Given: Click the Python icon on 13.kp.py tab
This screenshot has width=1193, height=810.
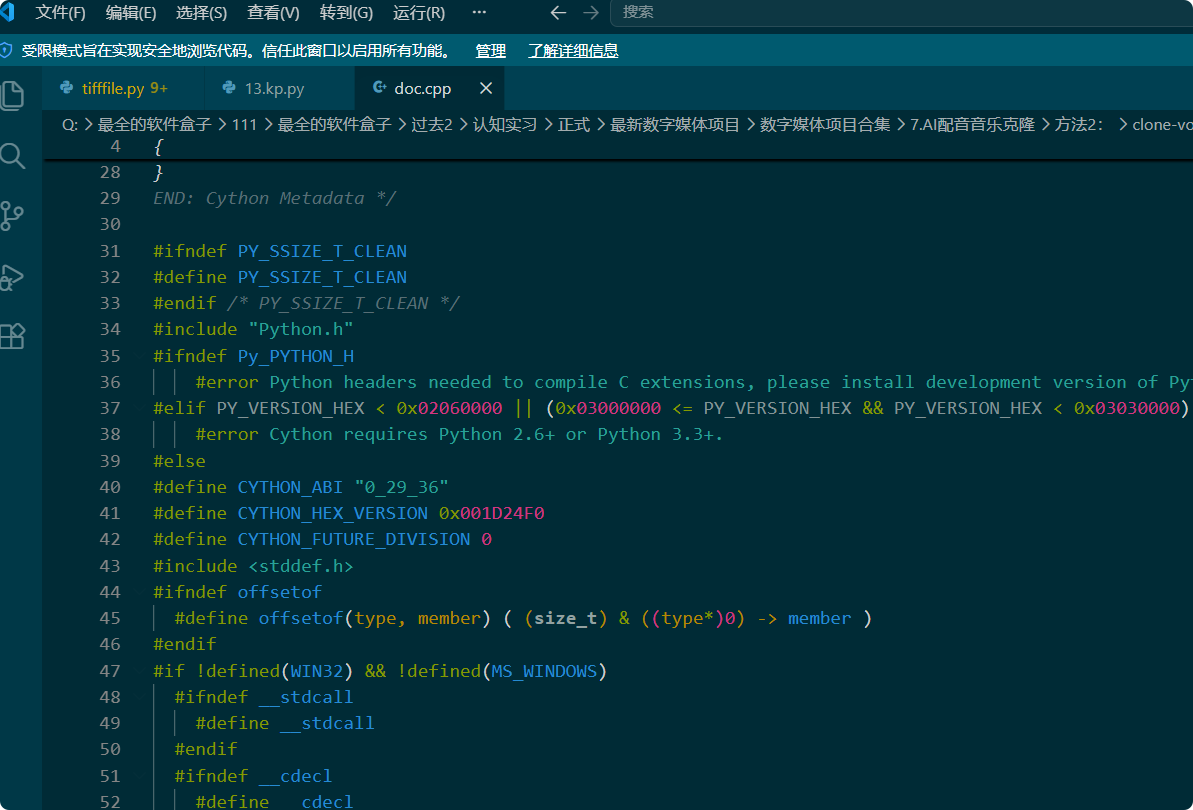Looking at the screenshot, I should click(229, 88).
